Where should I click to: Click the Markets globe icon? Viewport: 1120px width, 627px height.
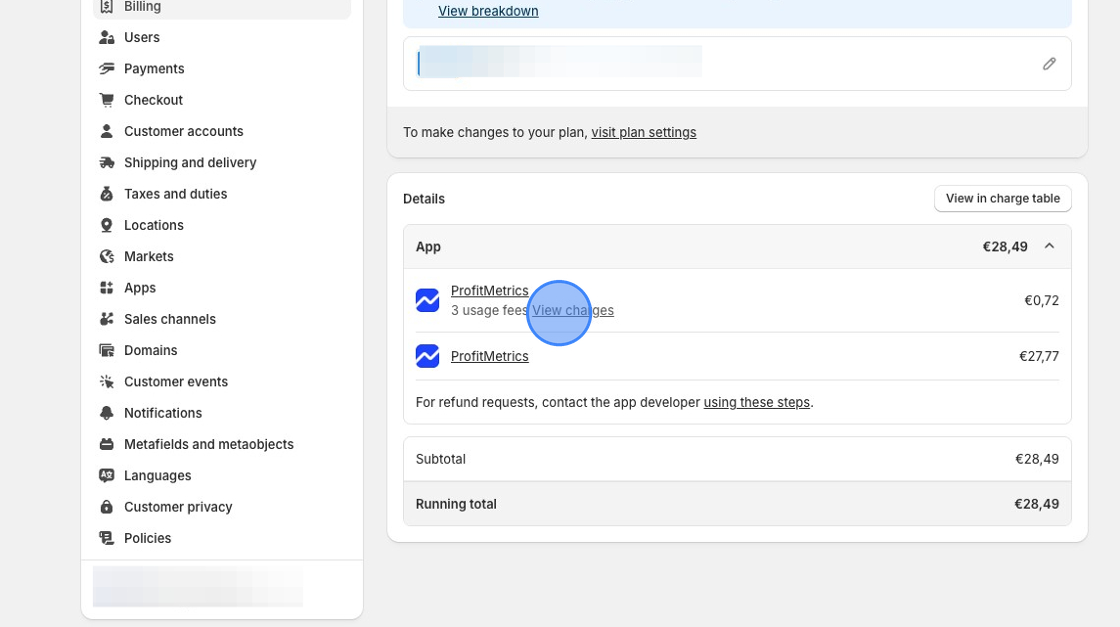[x=106, y=256]
